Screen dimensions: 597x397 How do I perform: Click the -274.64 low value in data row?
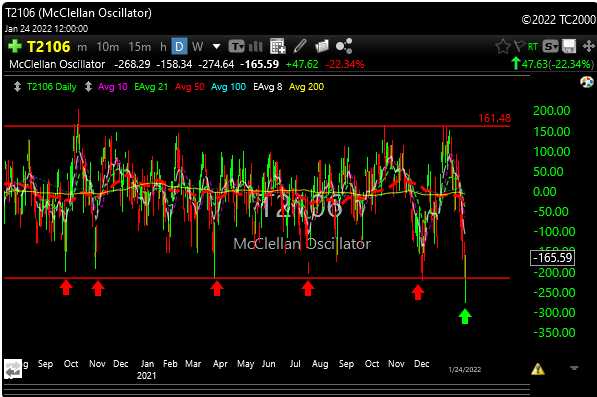coord(216,64)
